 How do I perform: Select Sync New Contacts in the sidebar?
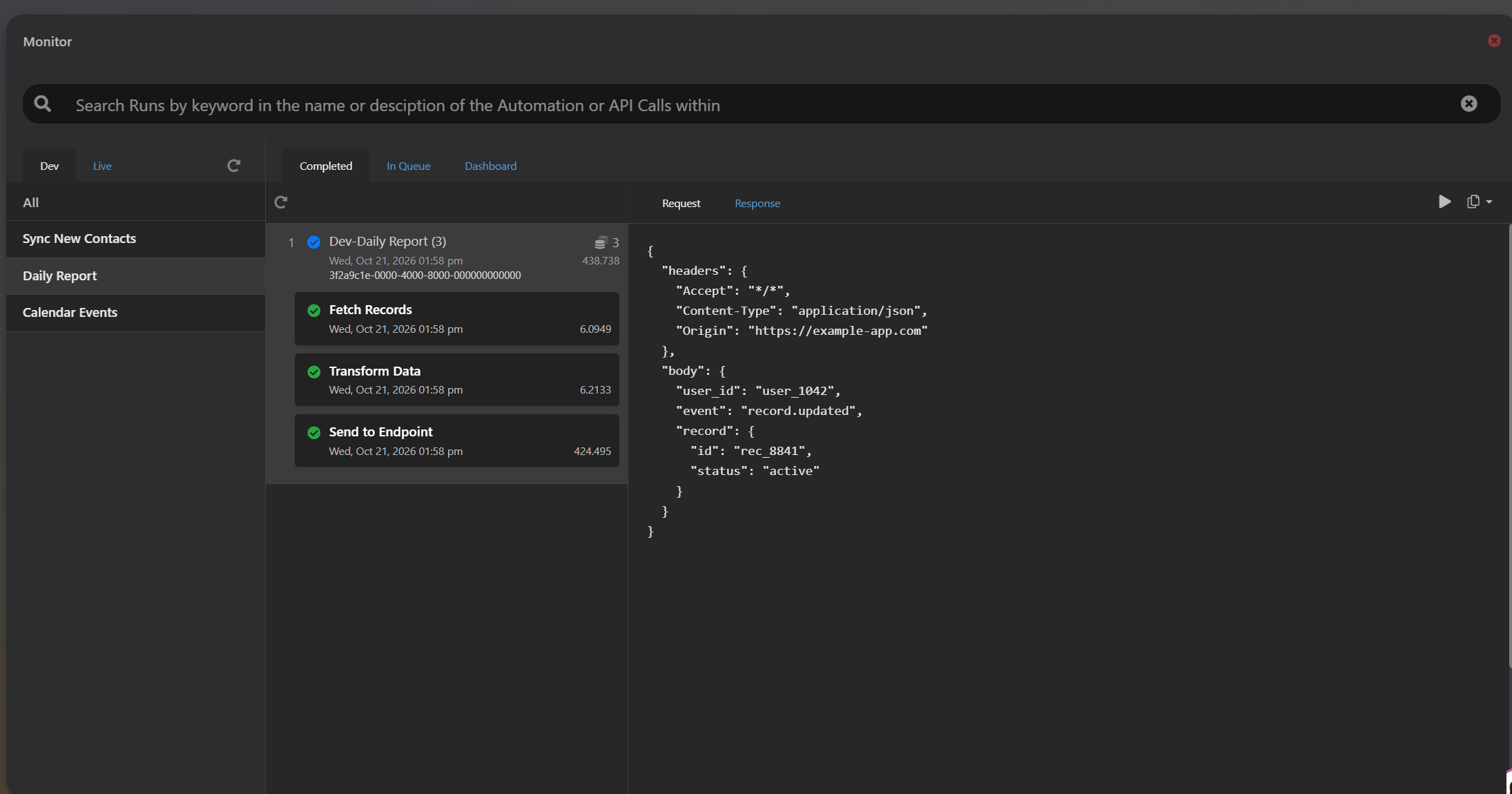pos(135,239)
